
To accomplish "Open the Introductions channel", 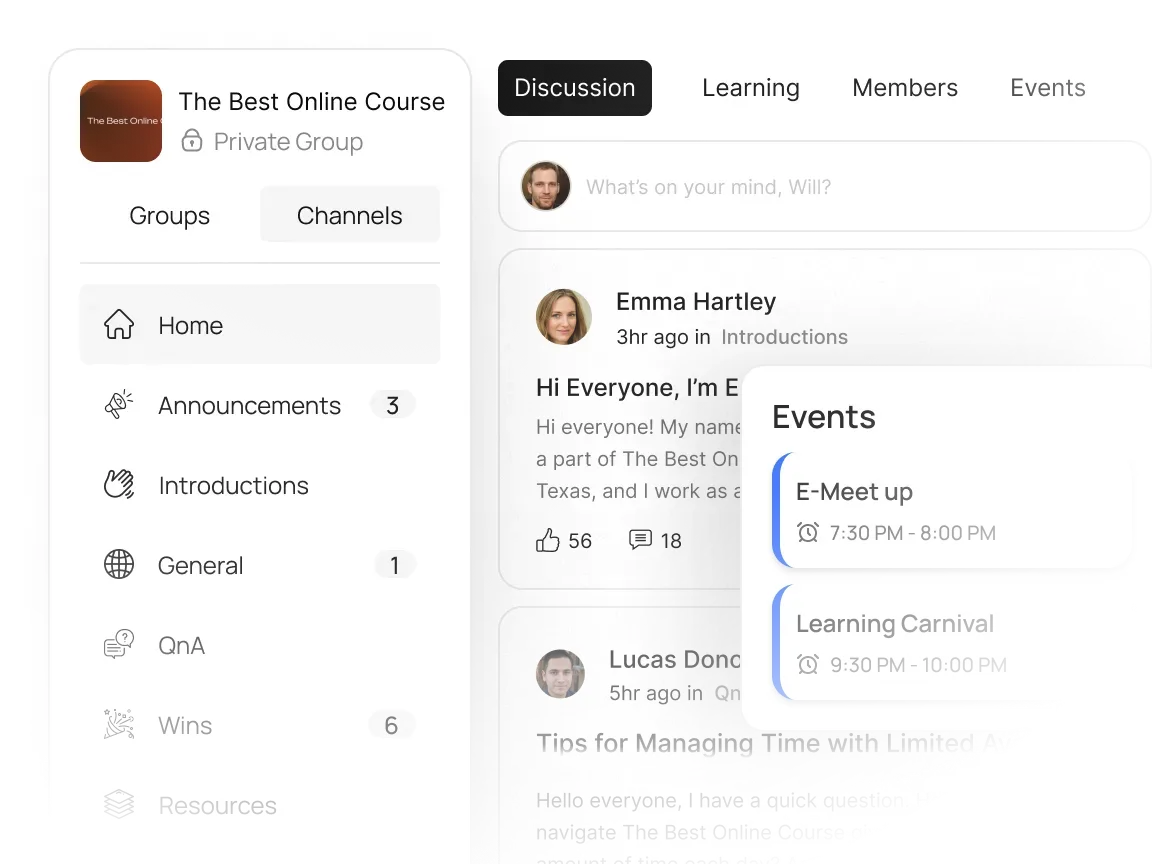I will pyautogui.click(x=260, y=485).
